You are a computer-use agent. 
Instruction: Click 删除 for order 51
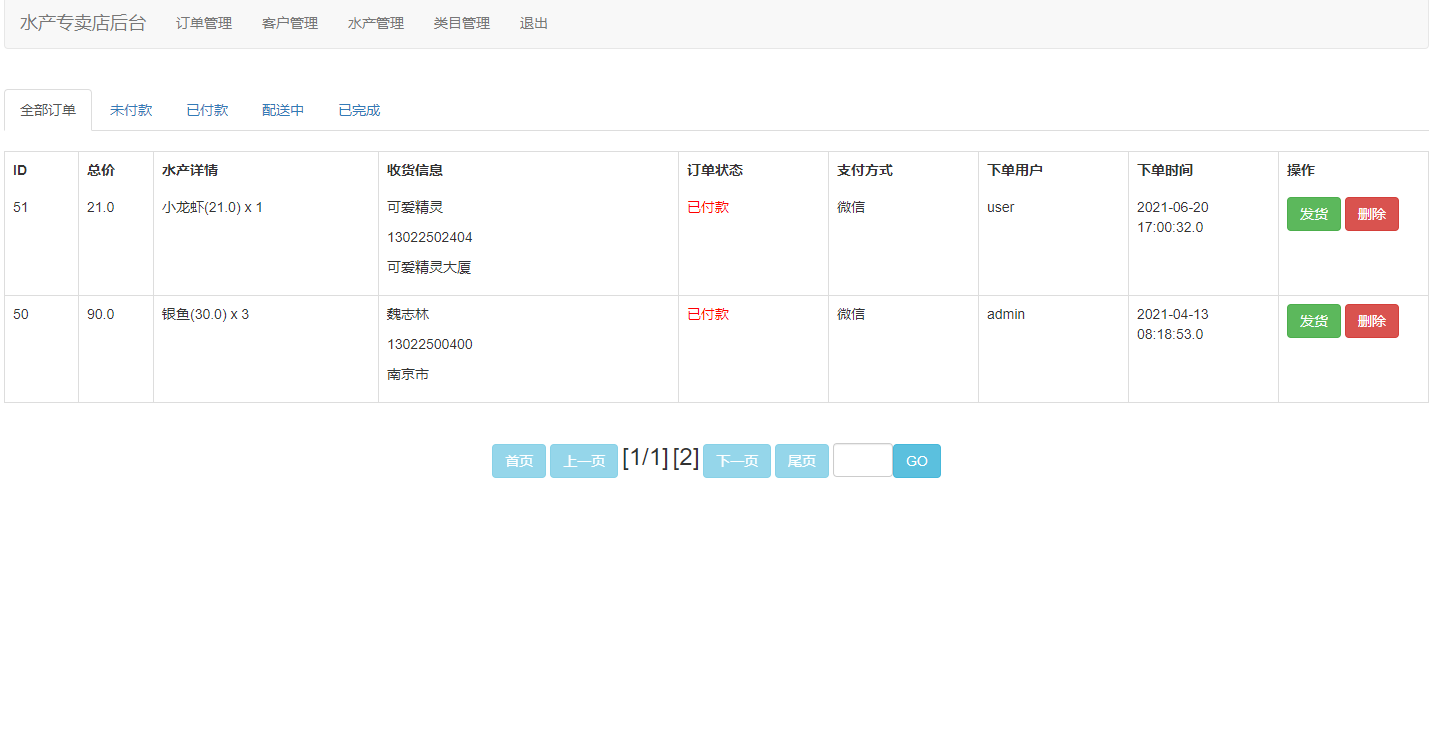pyautogui.click(x=1371, y=213)
